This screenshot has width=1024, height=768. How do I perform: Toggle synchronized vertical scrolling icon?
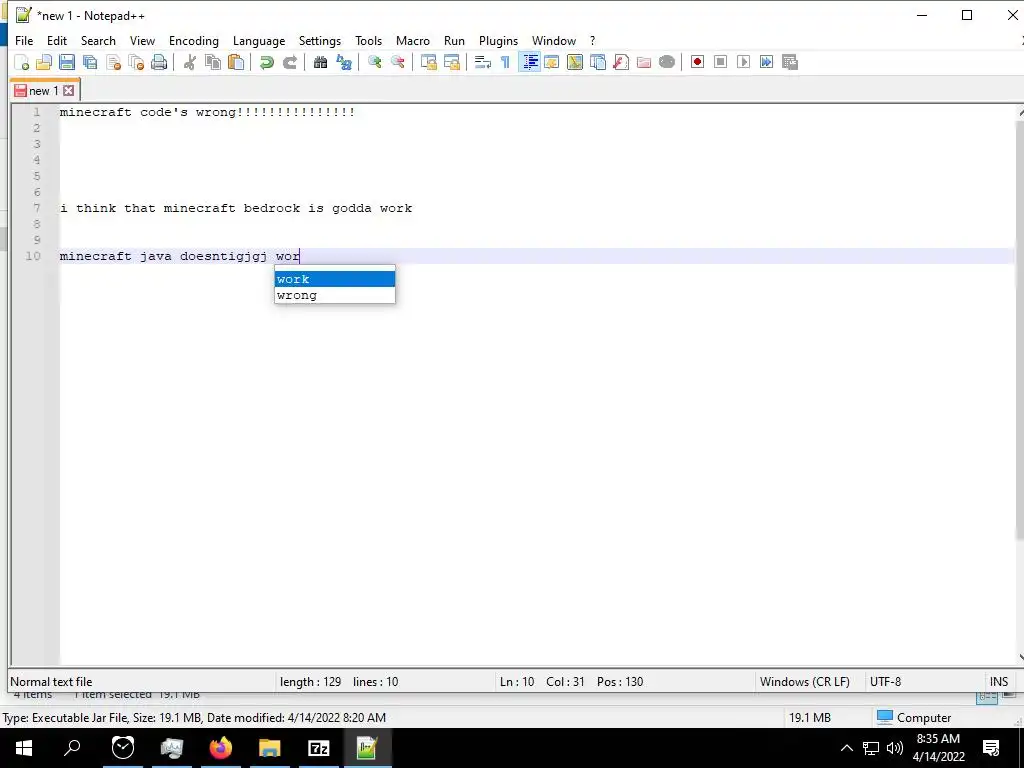(428, 62)
